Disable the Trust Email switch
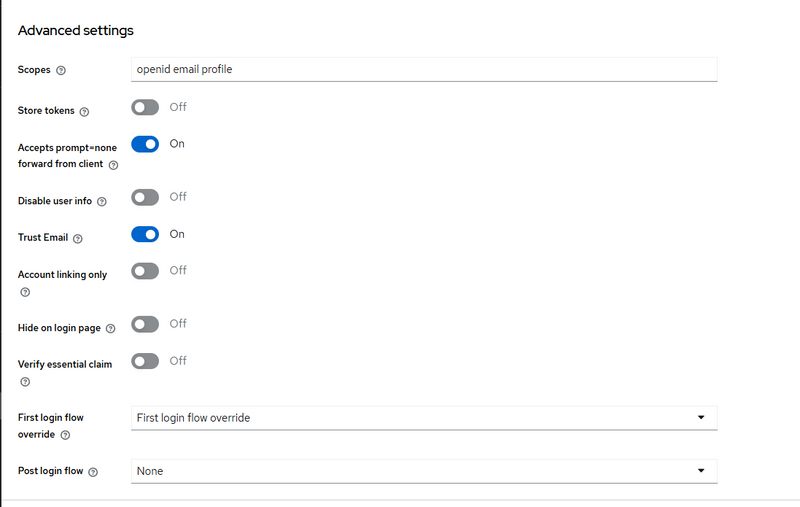The image size is (800, 507). point(146,234)
